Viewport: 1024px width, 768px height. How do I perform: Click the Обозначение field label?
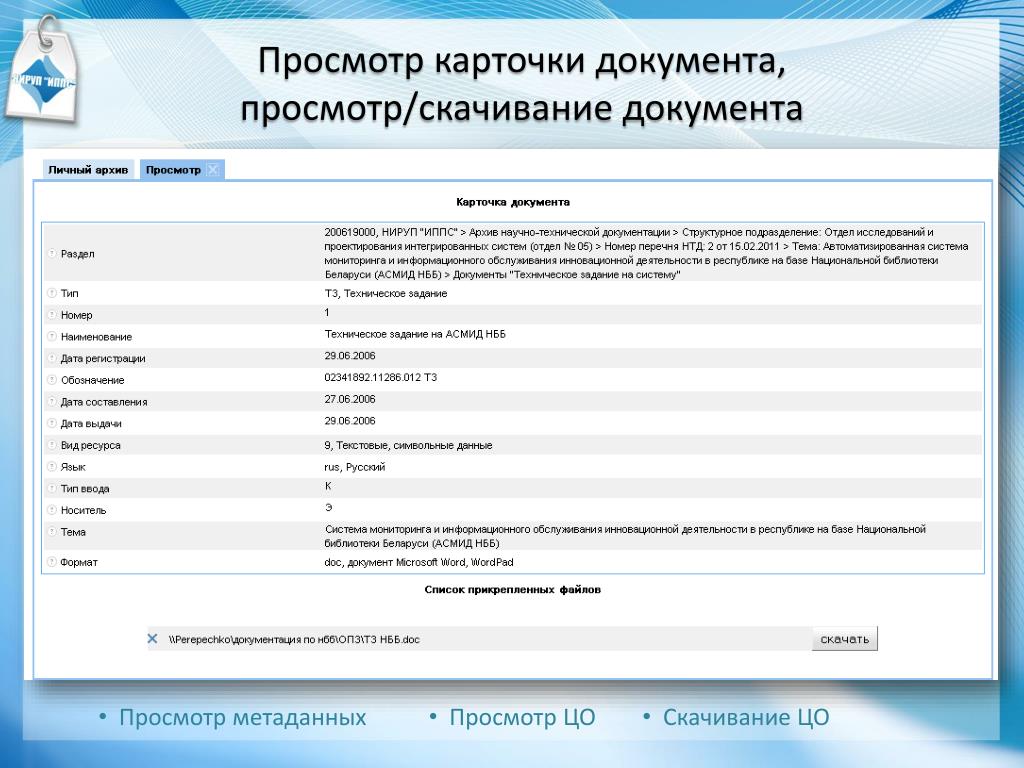pos(93,379)
